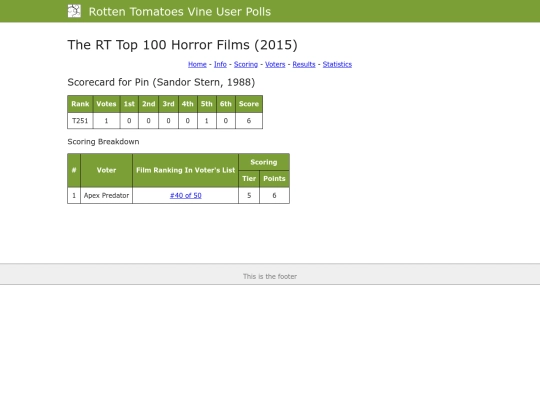
Task: Click the 5th column header
Action: click(x=207, y=104)
